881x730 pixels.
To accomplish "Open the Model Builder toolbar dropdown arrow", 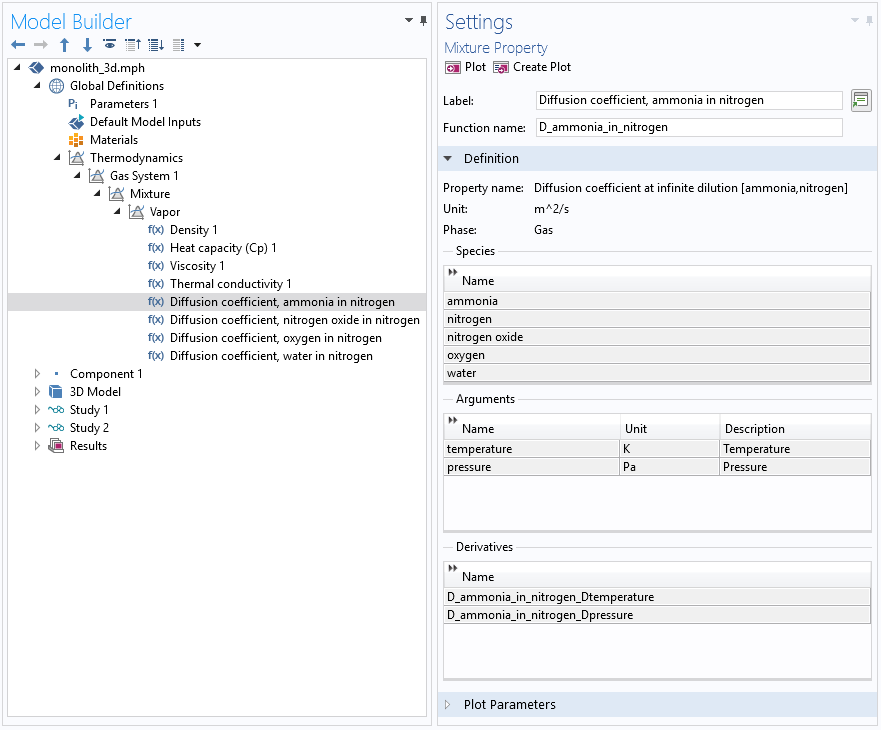I will pyautogui.click(x=197, y=45).
